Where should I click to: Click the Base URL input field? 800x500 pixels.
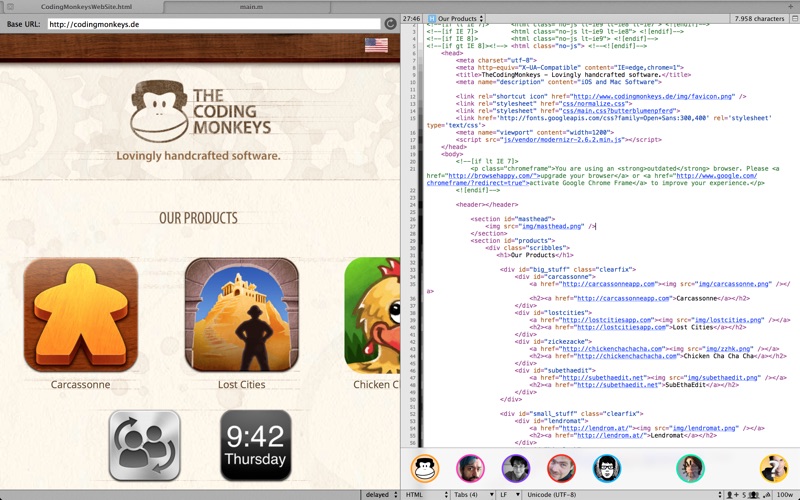(214, 24)
